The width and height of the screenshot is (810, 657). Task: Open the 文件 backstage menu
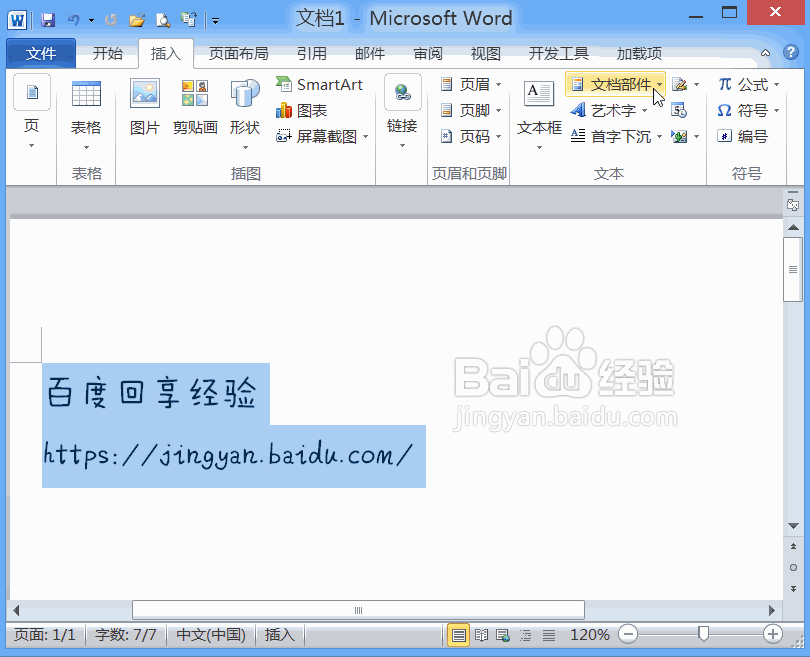coord(40,53)
